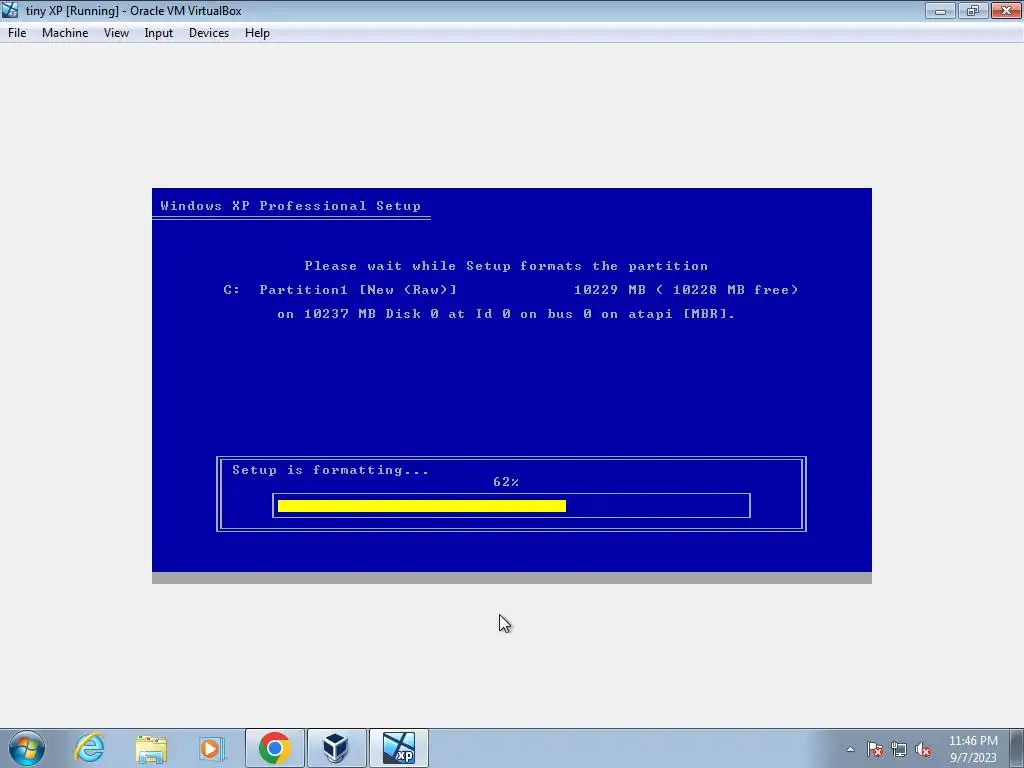Open the Help menu
1024x768 pixels.
[x=257, y=33]
